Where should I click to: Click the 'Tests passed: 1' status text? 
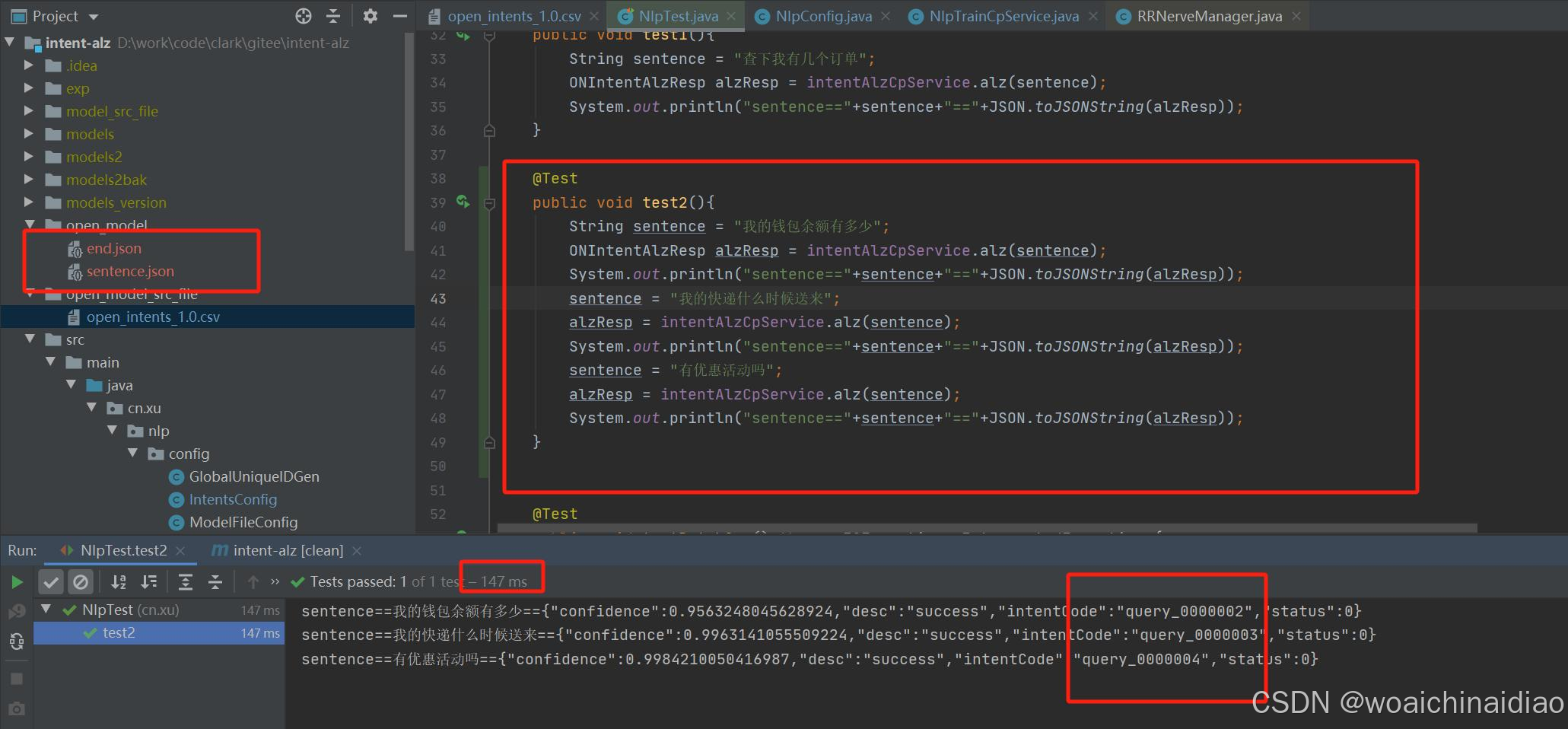358,582
